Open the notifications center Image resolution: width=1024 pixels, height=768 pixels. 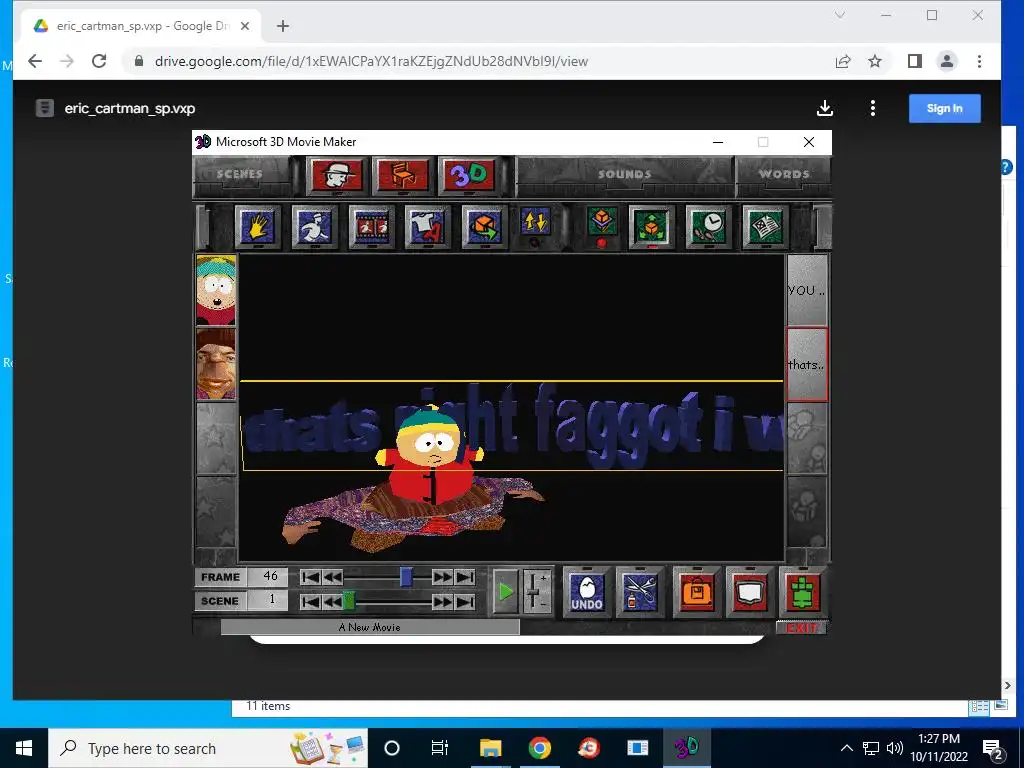point(993,748)
